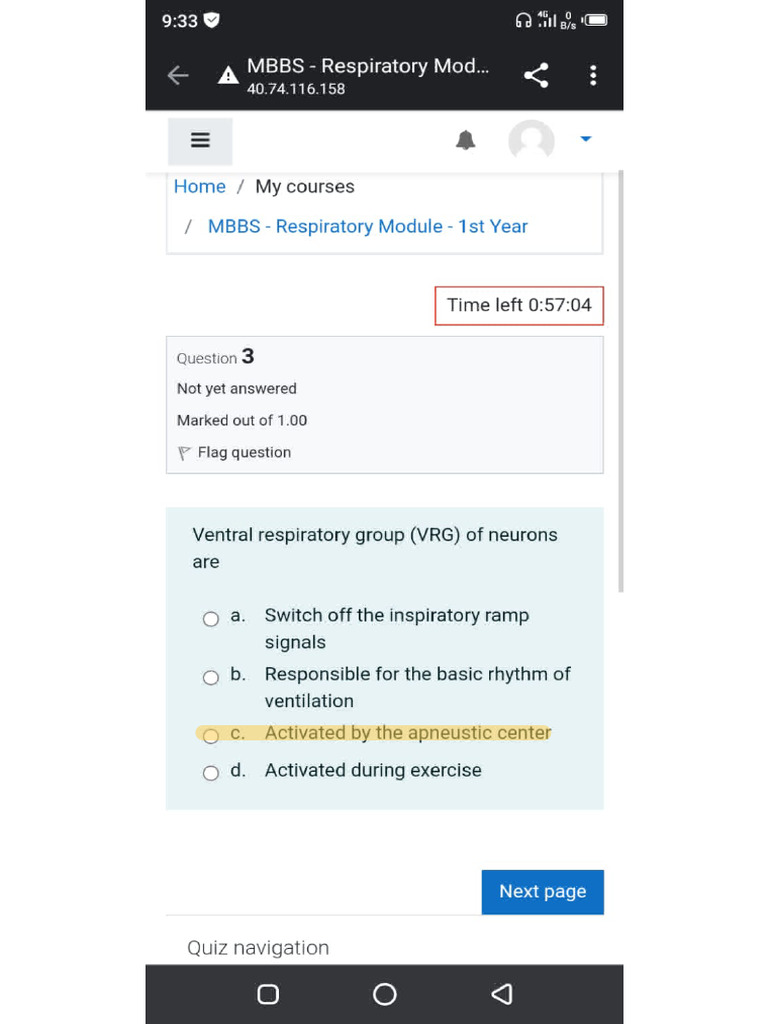Choose option c, apneustic center
768x1024 pixels.
[211, 736]
